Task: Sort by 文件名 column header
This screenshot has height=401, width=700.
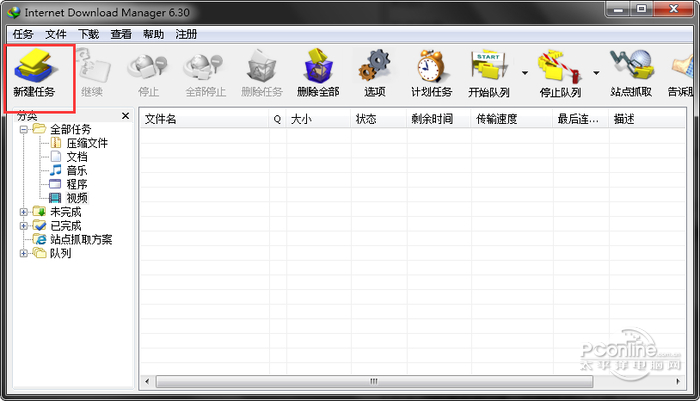Action: click(205, 119)
